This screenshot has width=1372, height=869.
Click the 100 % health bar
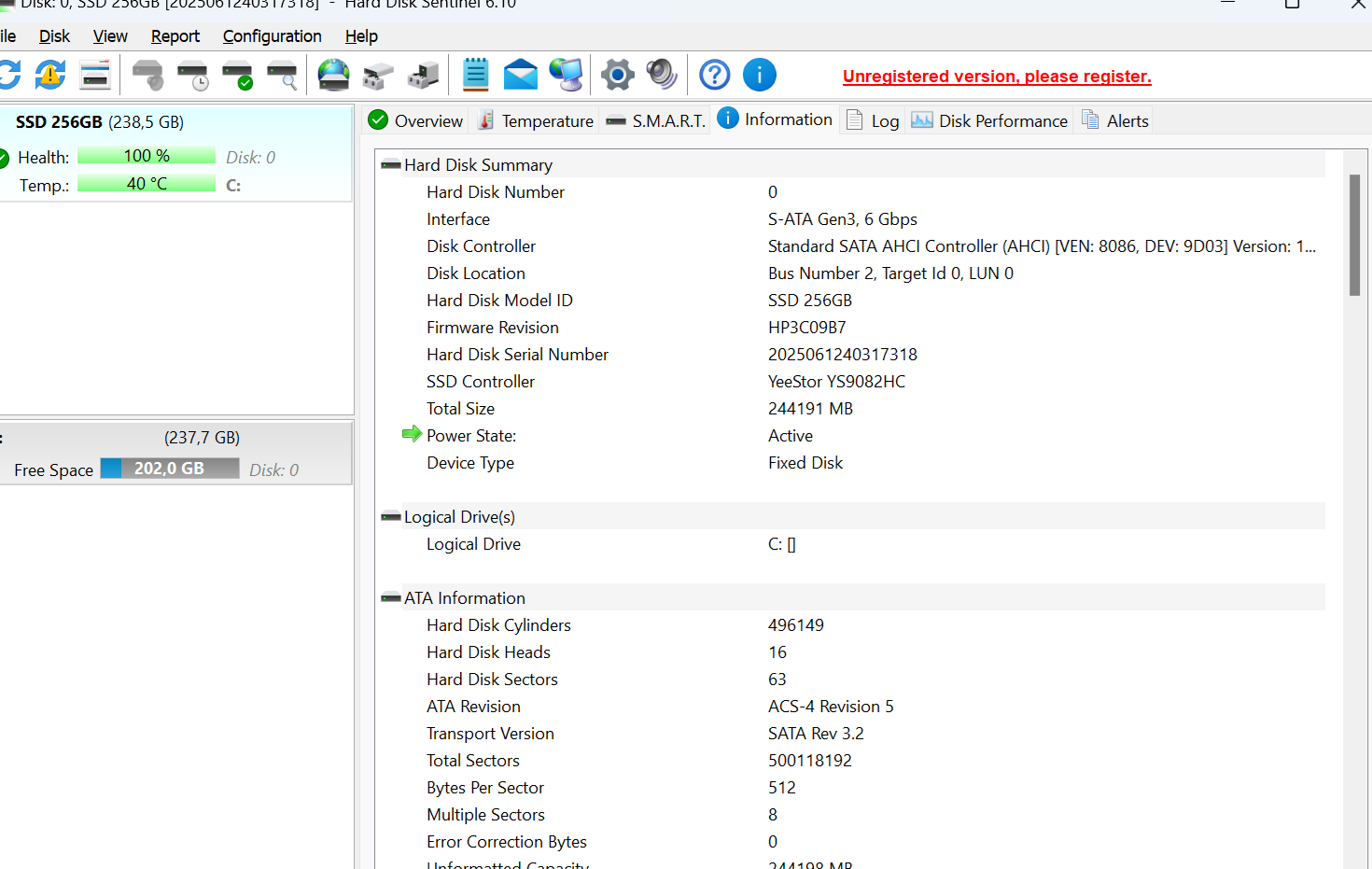tap(147, 156)
